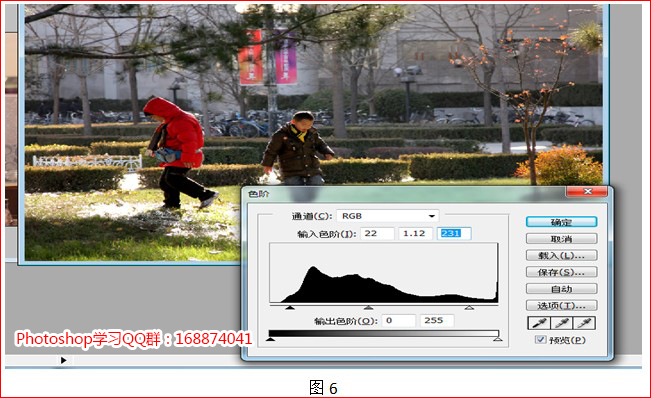Grab the black output level slider triangle
This screenshot has width=651, height=398.
pos(270,339)
